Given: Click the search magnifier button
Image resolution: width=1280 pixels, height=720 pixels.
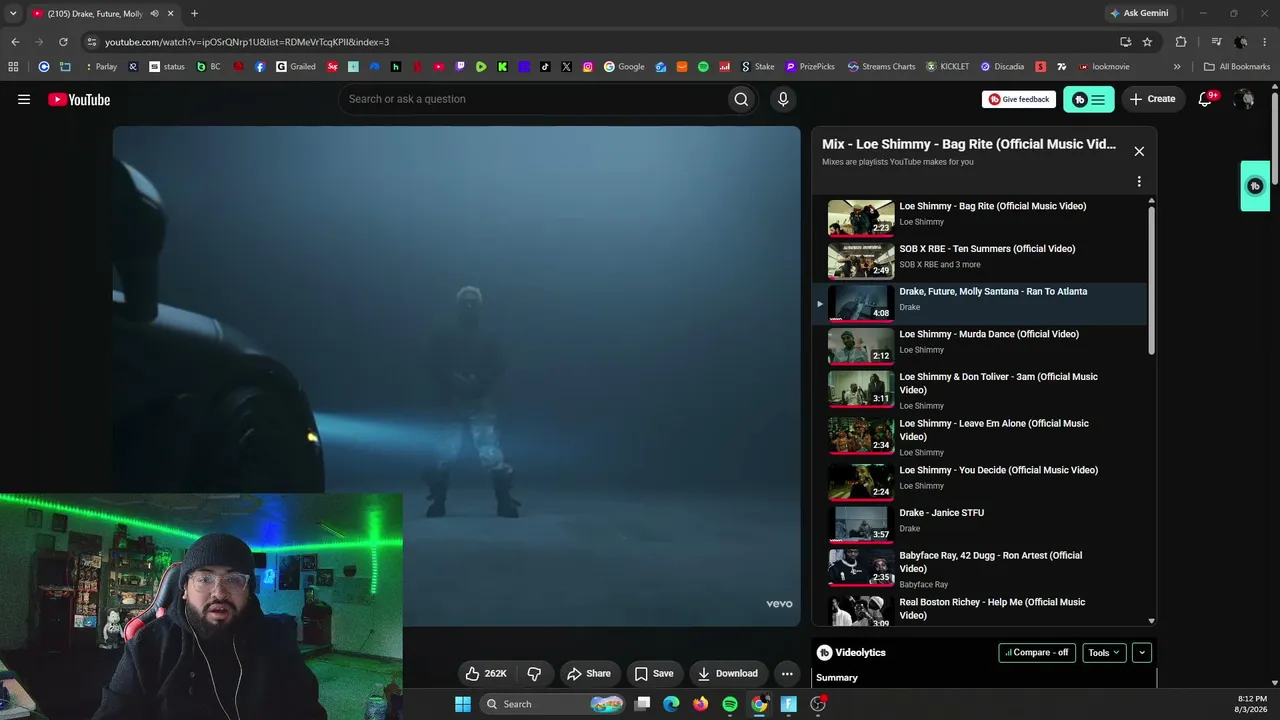Looking at the screenshot, I should pos(741,99).
